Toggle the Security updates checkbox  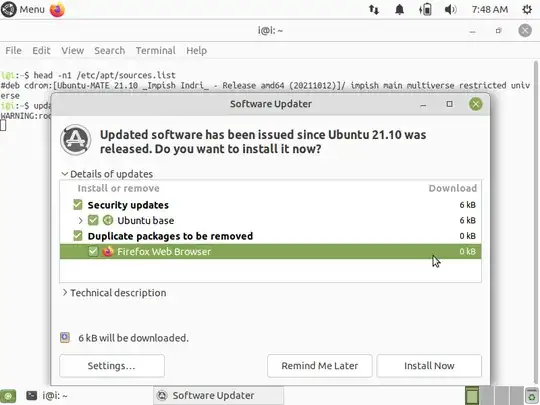point(78,205)
